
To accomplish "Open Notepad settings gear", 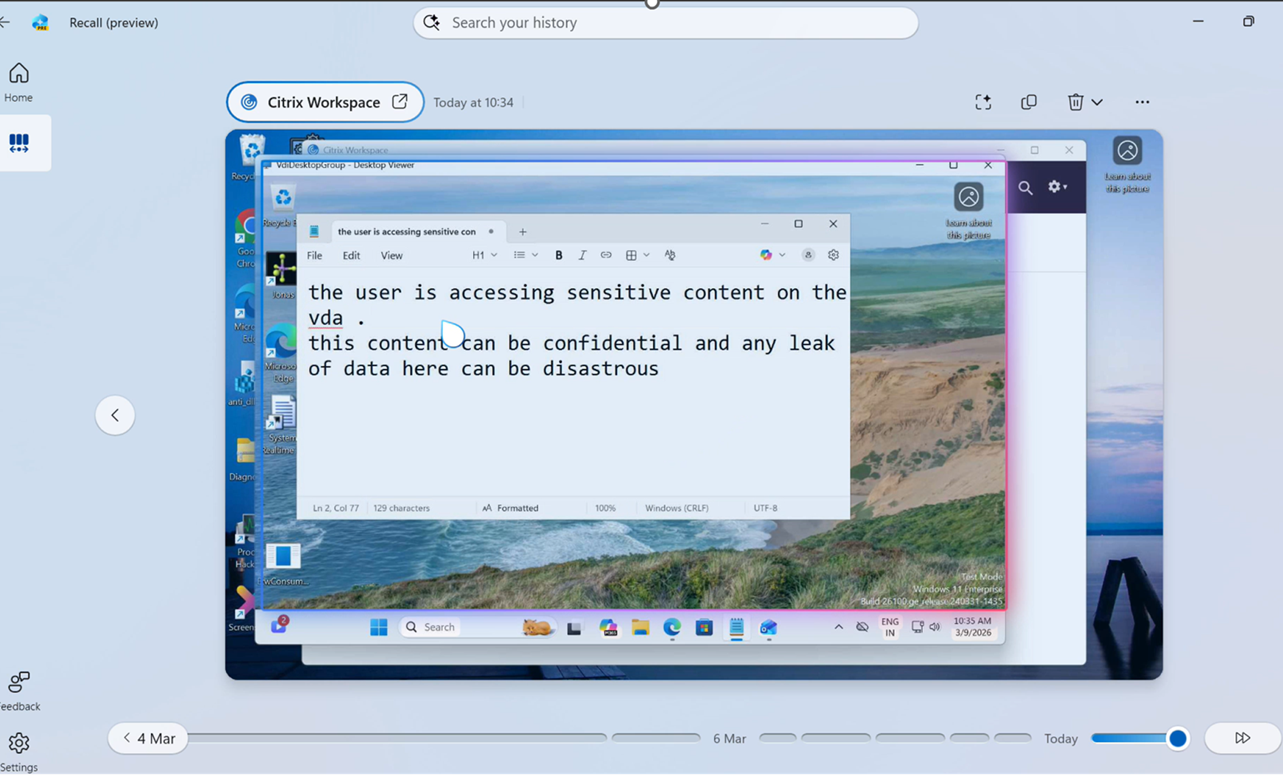I will point(833,255).
